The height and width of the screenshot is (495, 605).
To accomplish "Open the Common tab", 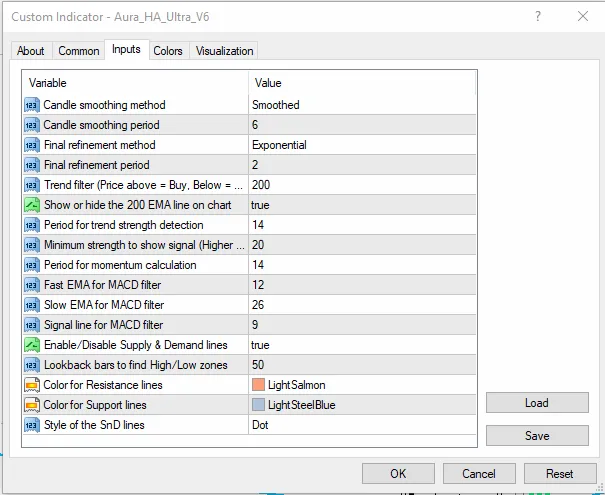I will coord(79,51).
